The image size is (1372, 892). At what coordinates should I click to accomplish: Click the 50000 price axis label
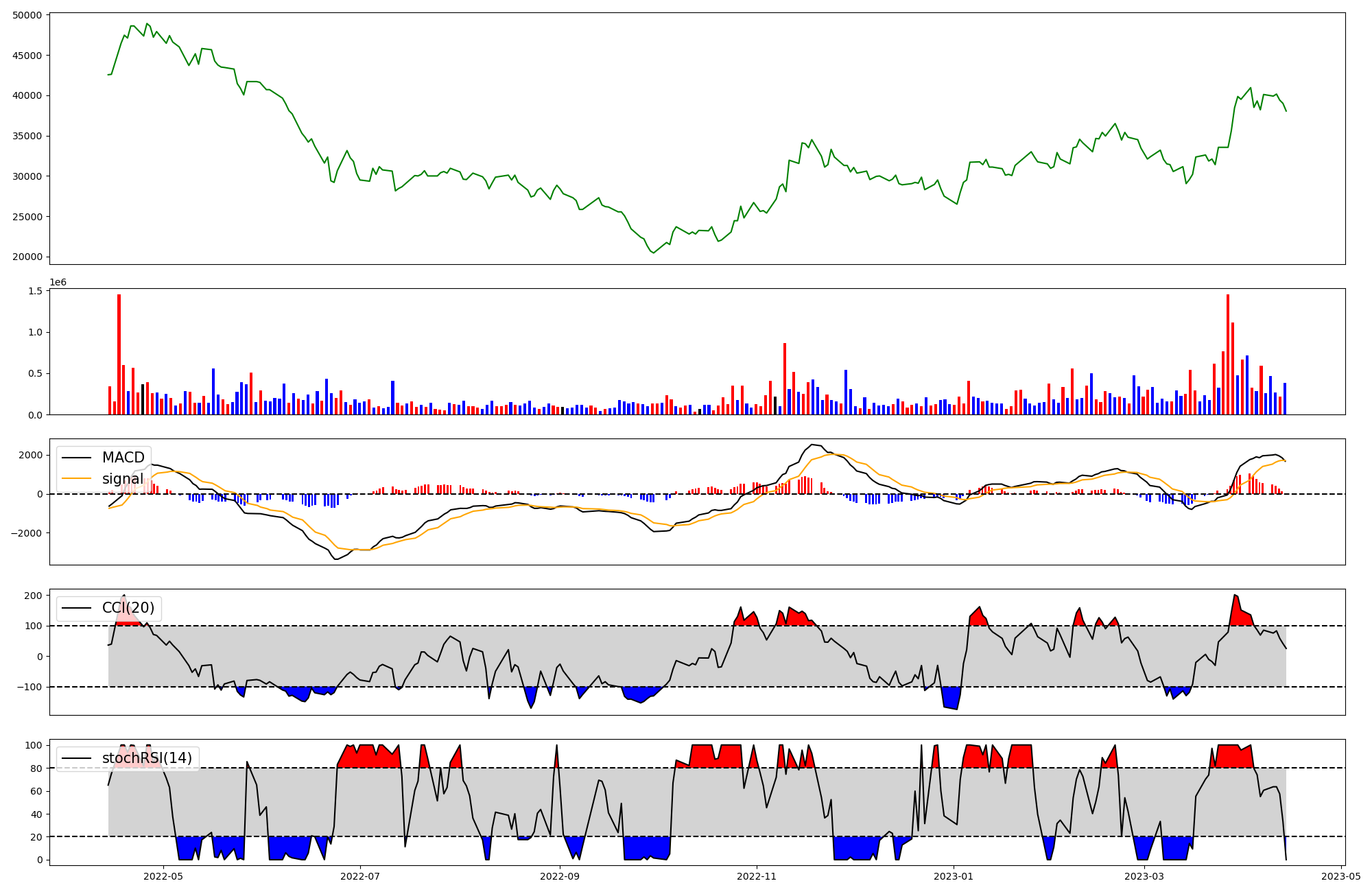[x=27, y=15]
